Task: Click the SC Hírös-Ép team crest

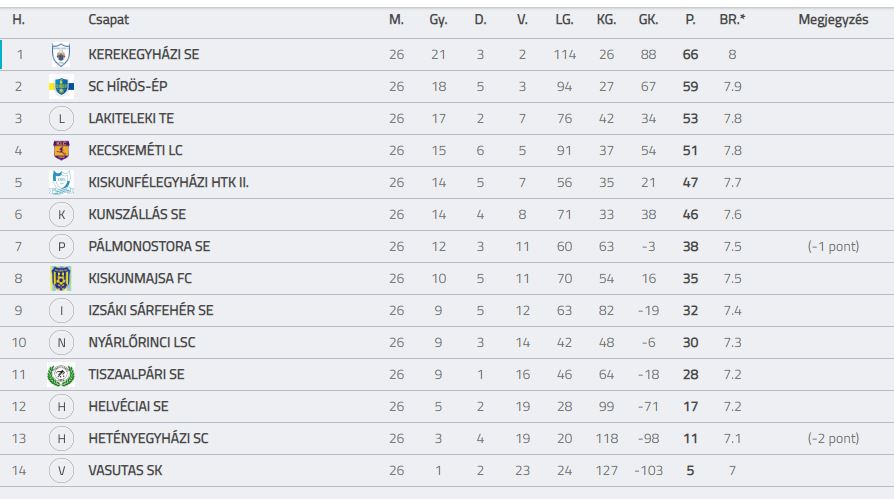Action: pos(61,87)
